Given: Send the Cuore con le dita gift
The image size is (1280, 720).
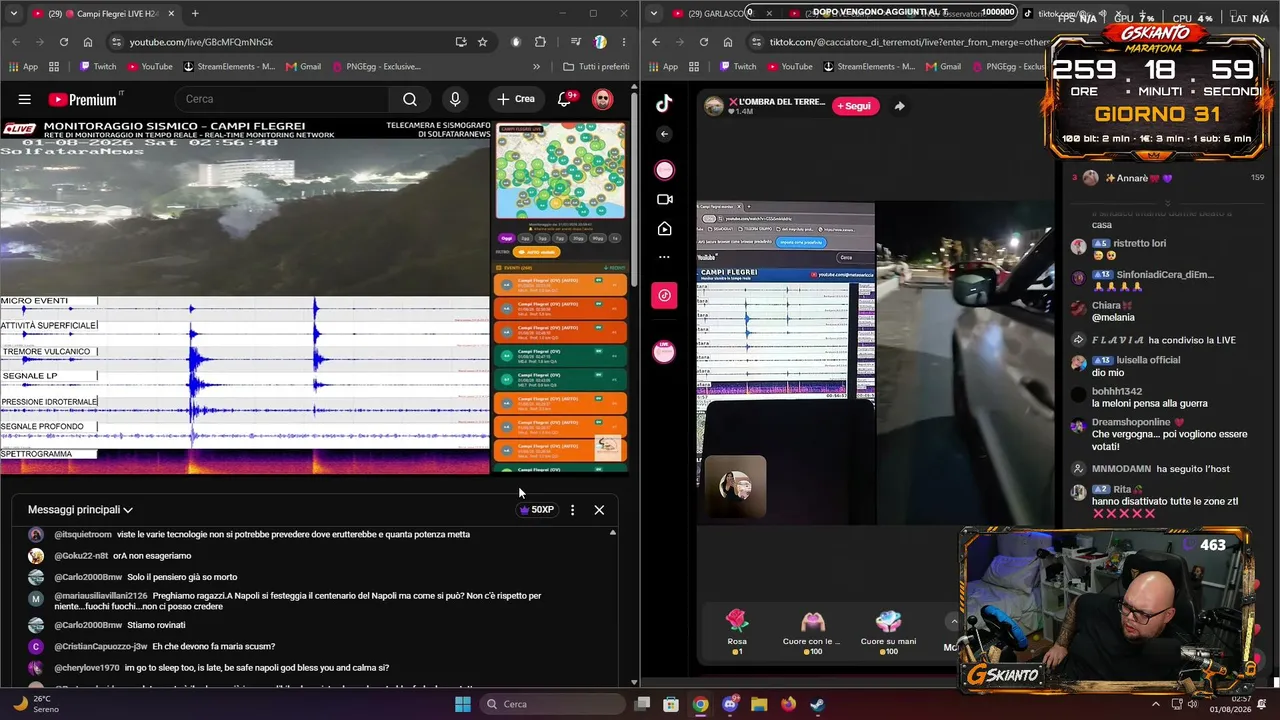Looking at the screenshot, I should [811, 632].
